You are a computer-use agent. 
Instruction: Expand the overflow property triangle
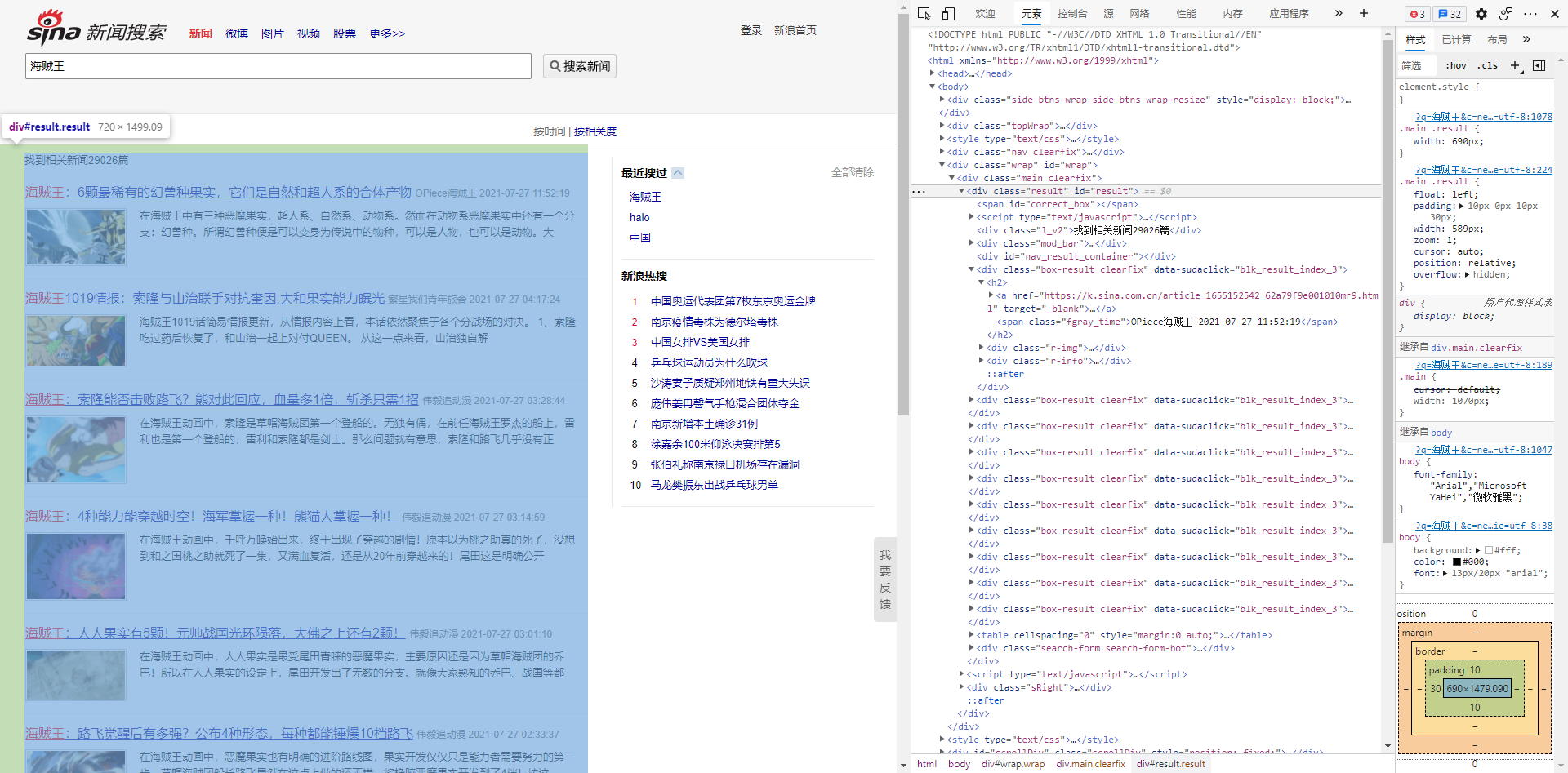point(1468,274)
